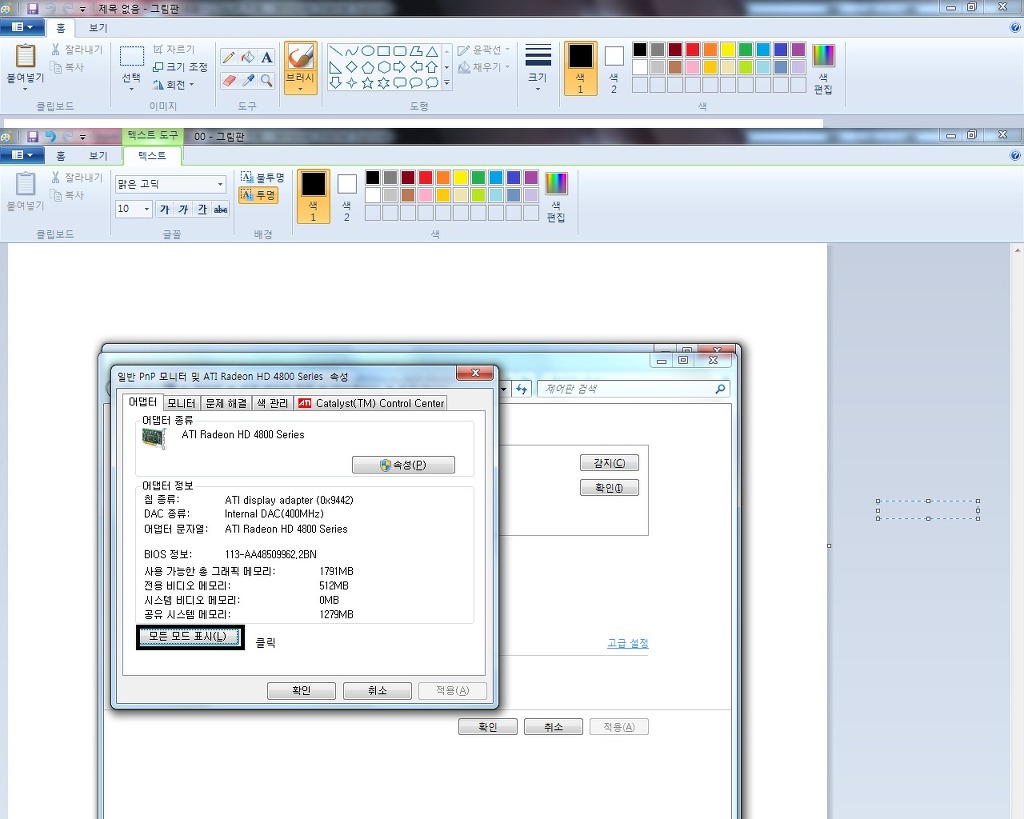Click 감지(C) button
The image size is (1024, 819).
(x=609, y=463)
